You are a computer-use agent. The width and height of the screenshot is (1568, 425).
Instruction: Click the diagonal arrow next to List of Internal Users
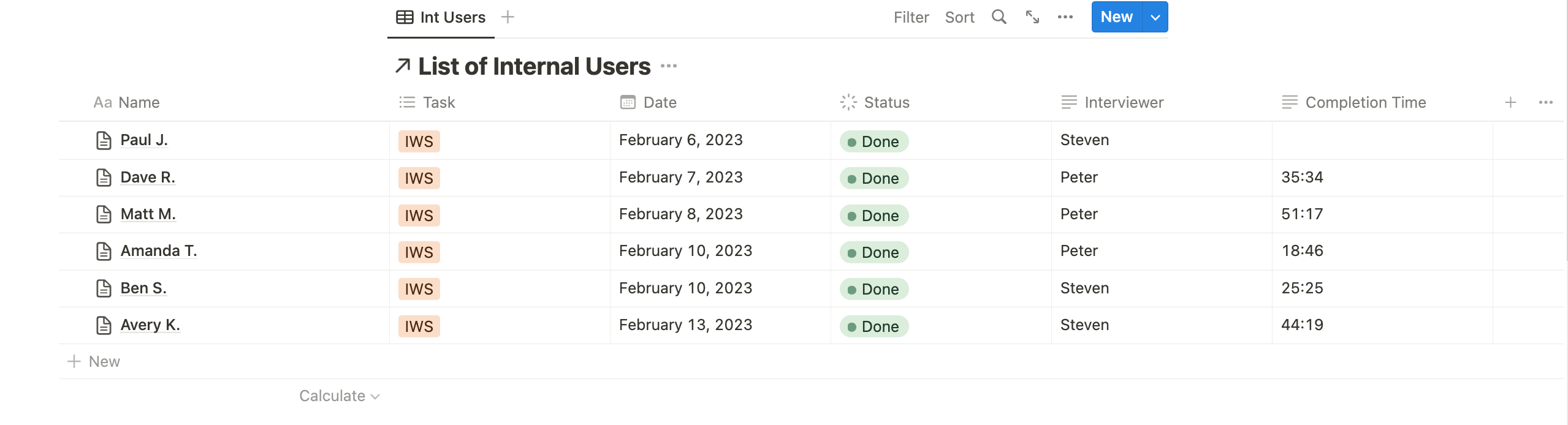click(403, 65)
